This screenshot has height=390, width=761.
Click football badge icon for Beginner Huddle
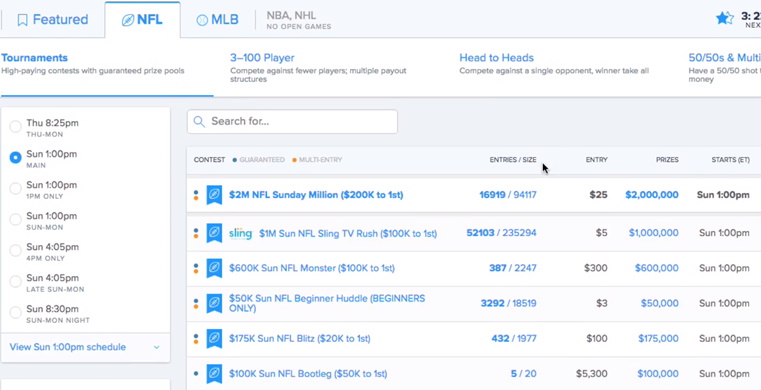[214, 303]
